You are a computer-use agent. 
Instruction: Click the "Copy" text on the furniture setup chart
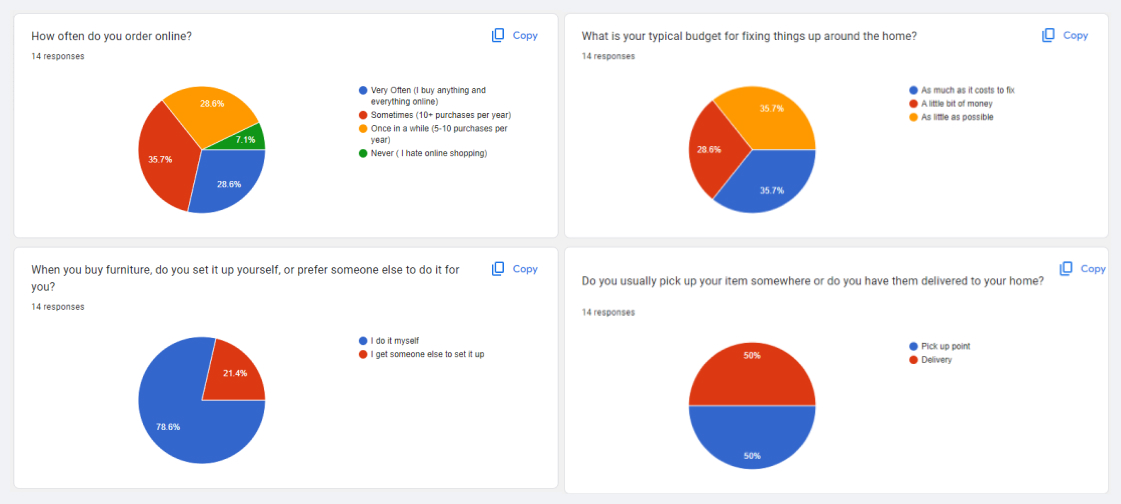pyautogui.click(x=525, y=269)
